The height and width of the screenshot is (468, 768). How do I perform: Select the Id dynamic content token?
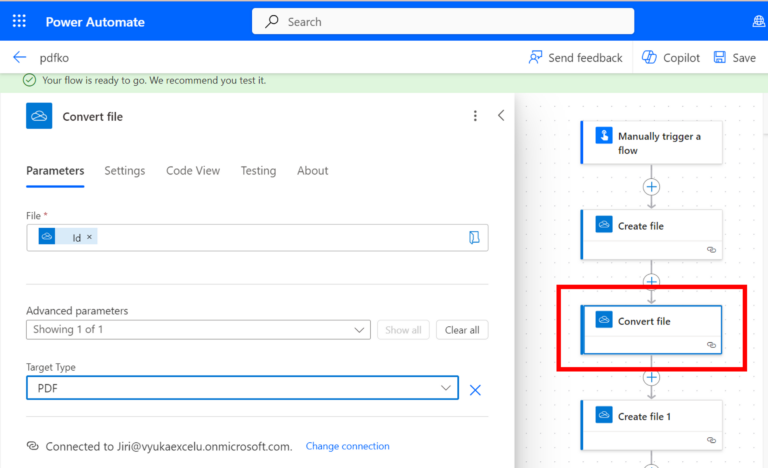[68, 237]
